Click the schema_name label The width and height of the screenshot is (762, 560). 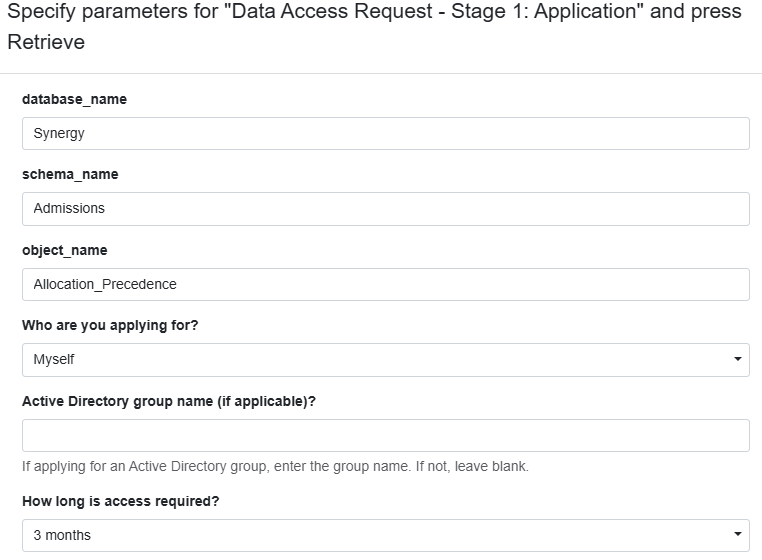(x=70, y=175)
